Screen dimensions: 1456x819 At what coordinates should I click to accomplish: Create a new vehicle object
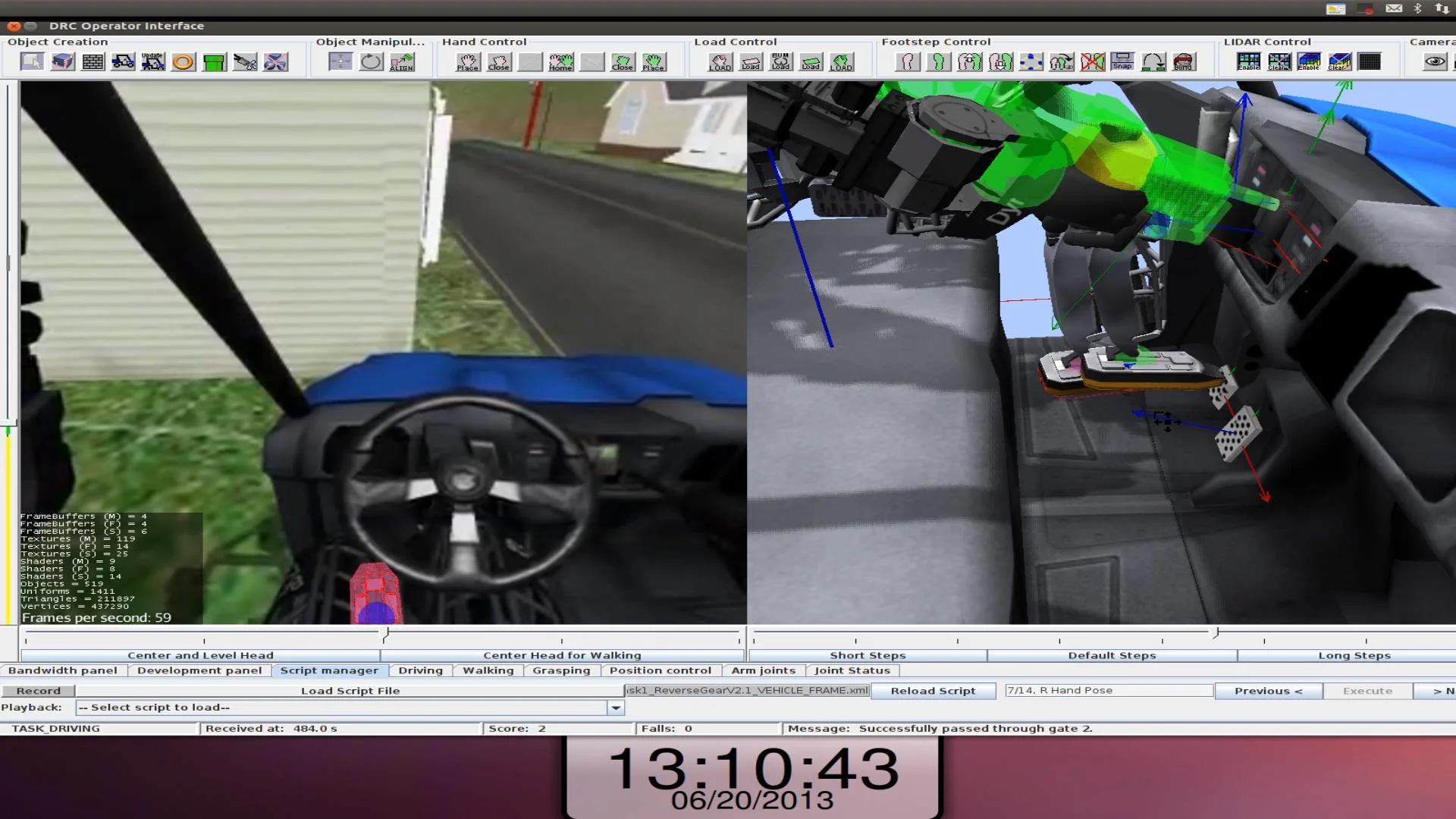pos(121,61)
